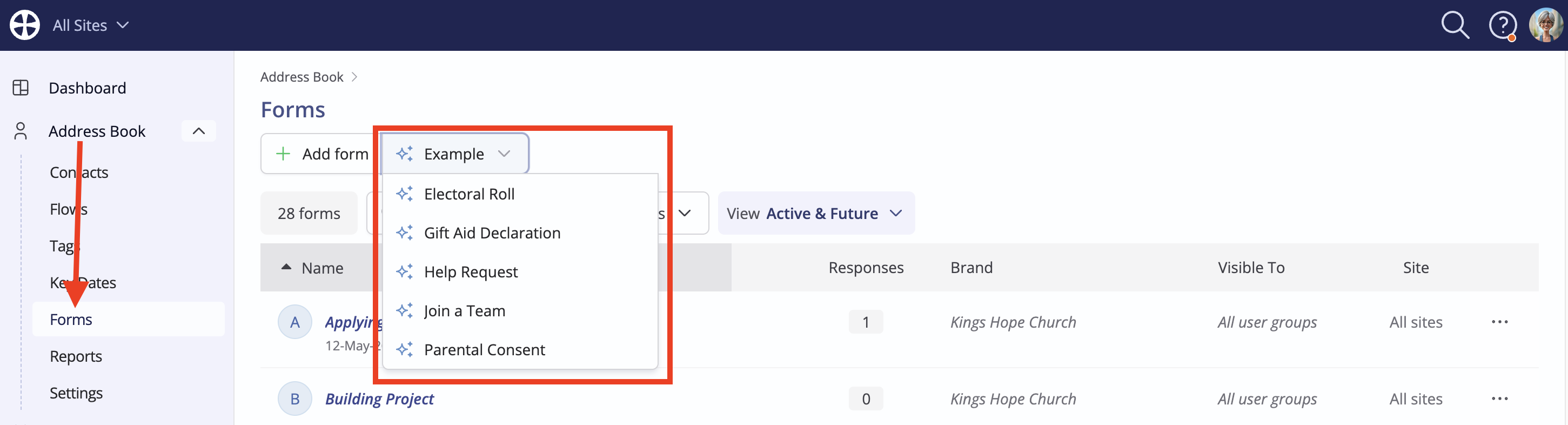Click the sparkle icon beside Parental Consent
Viewport: 1568px width, 425px height.
[x=405, y=349]
